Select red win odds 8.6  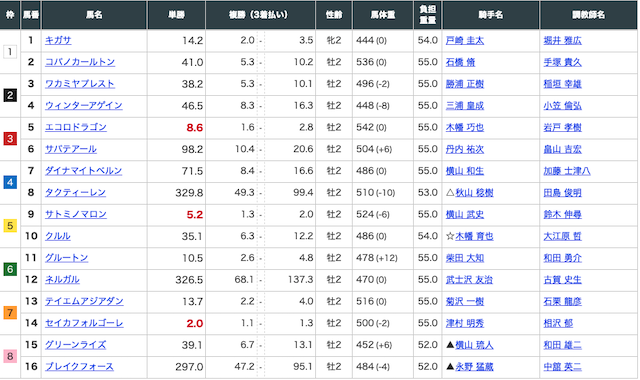pos(195,128)
